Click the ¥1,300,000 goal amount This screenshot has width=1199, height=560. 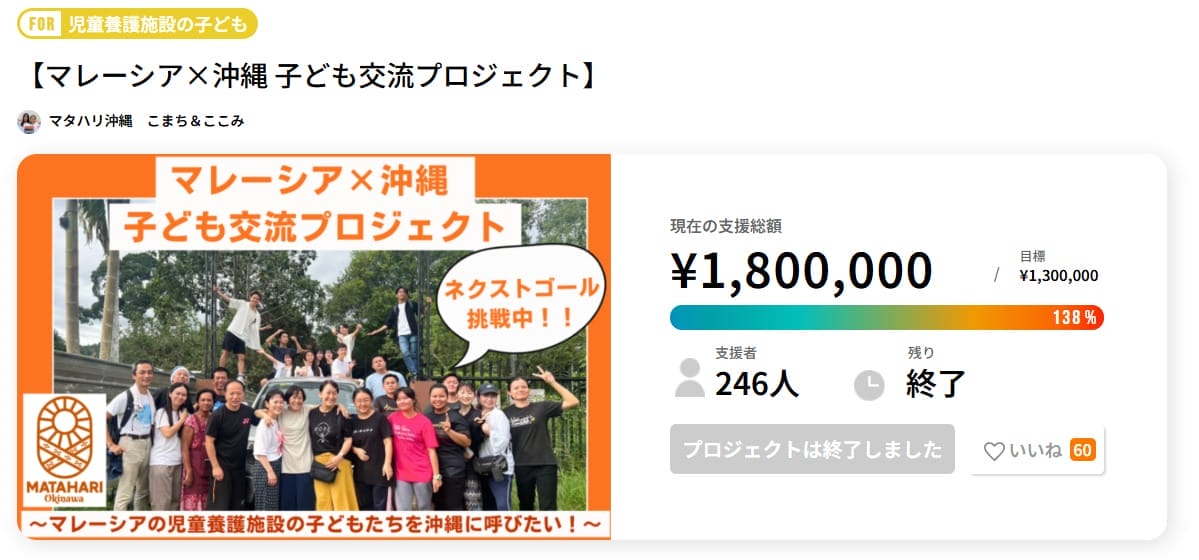click(x=1059, y=276)
